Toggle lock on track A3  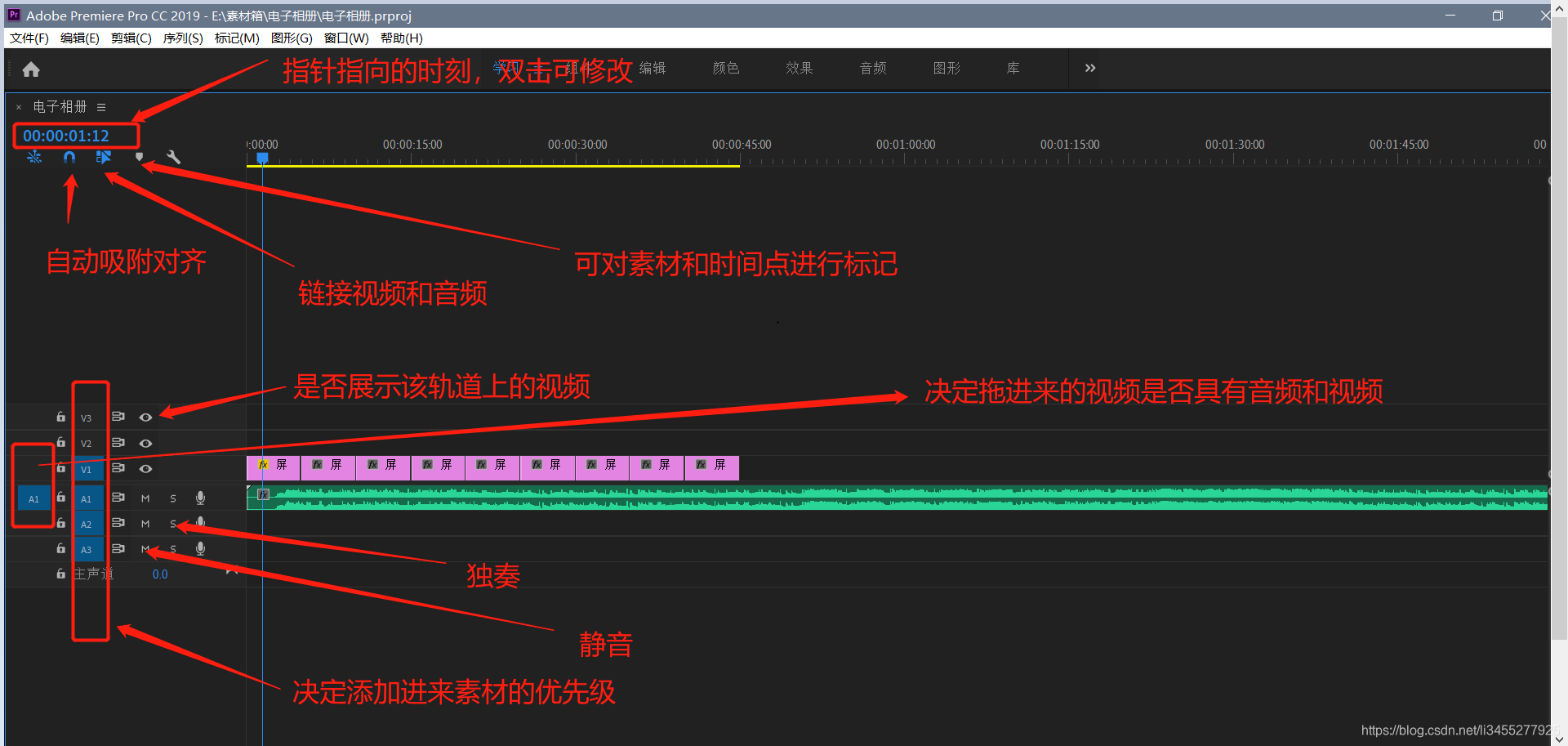coord(60,548)
